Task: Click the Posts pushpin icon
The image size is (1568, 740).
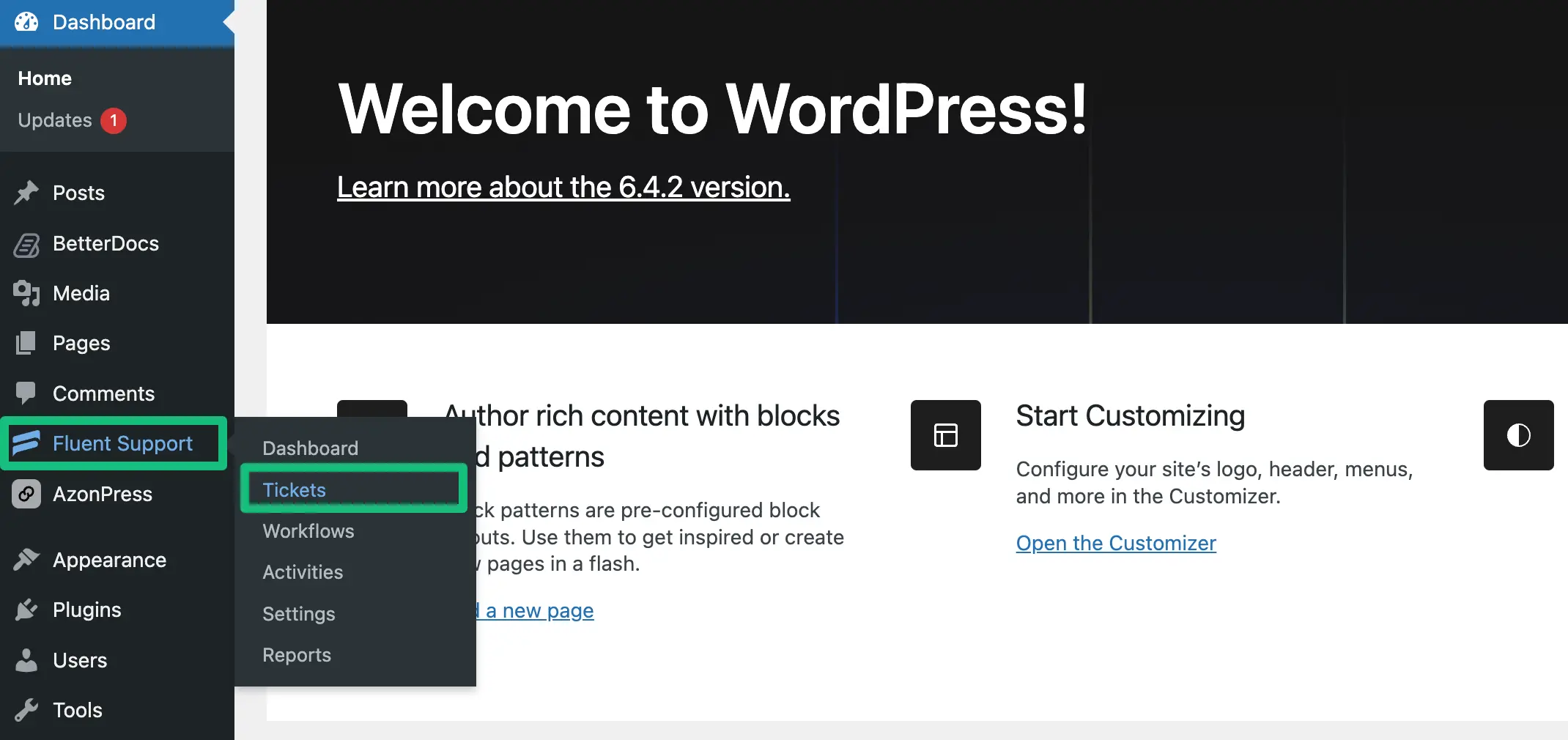Action: pyautogui.click(x=26, y=193)
